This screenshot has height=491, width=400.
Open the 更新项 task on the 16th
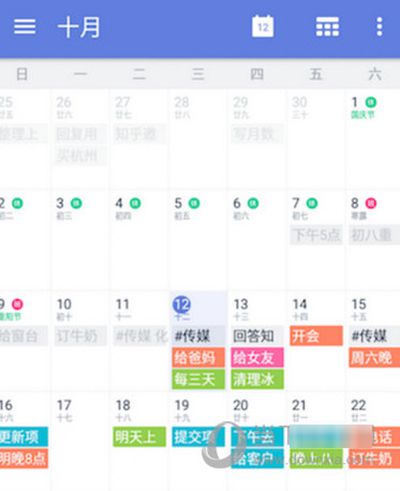[24, 437]
